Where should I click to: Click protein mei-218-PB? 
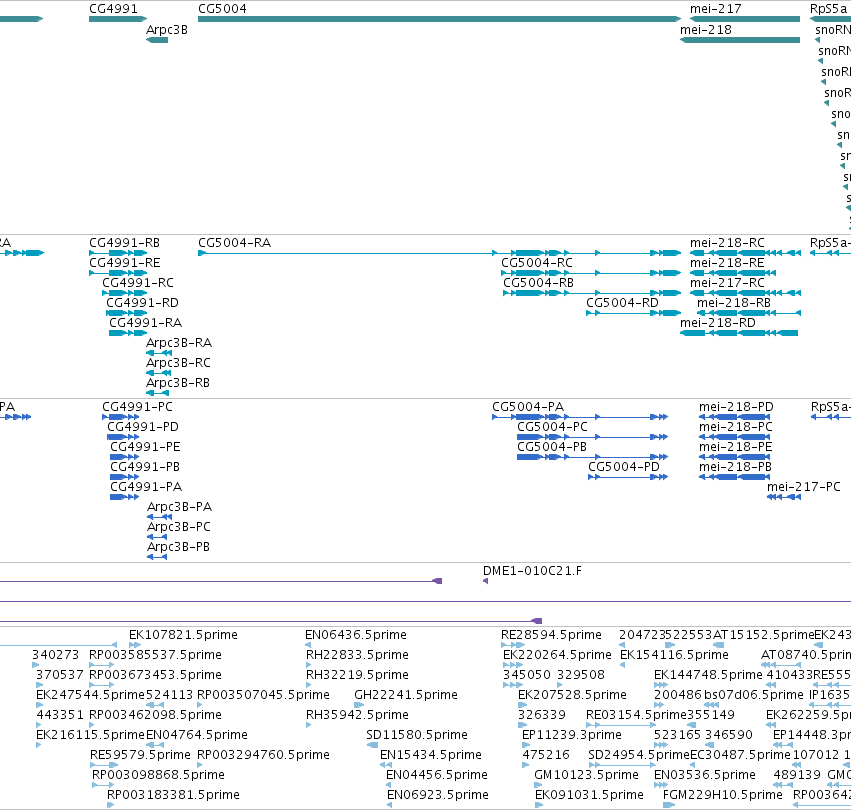(735, 467)
